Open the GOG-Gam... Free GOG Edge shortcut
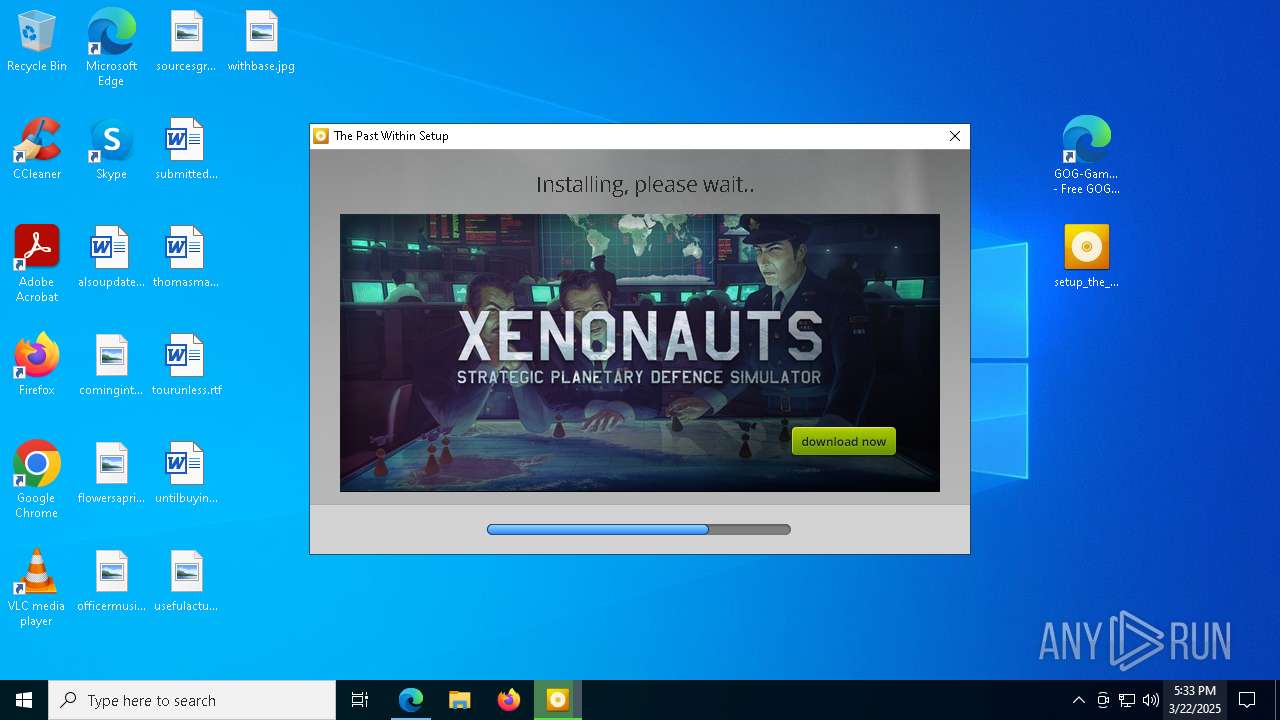The height and width of the screenshot is (720, 1280). pos(1086,156)
